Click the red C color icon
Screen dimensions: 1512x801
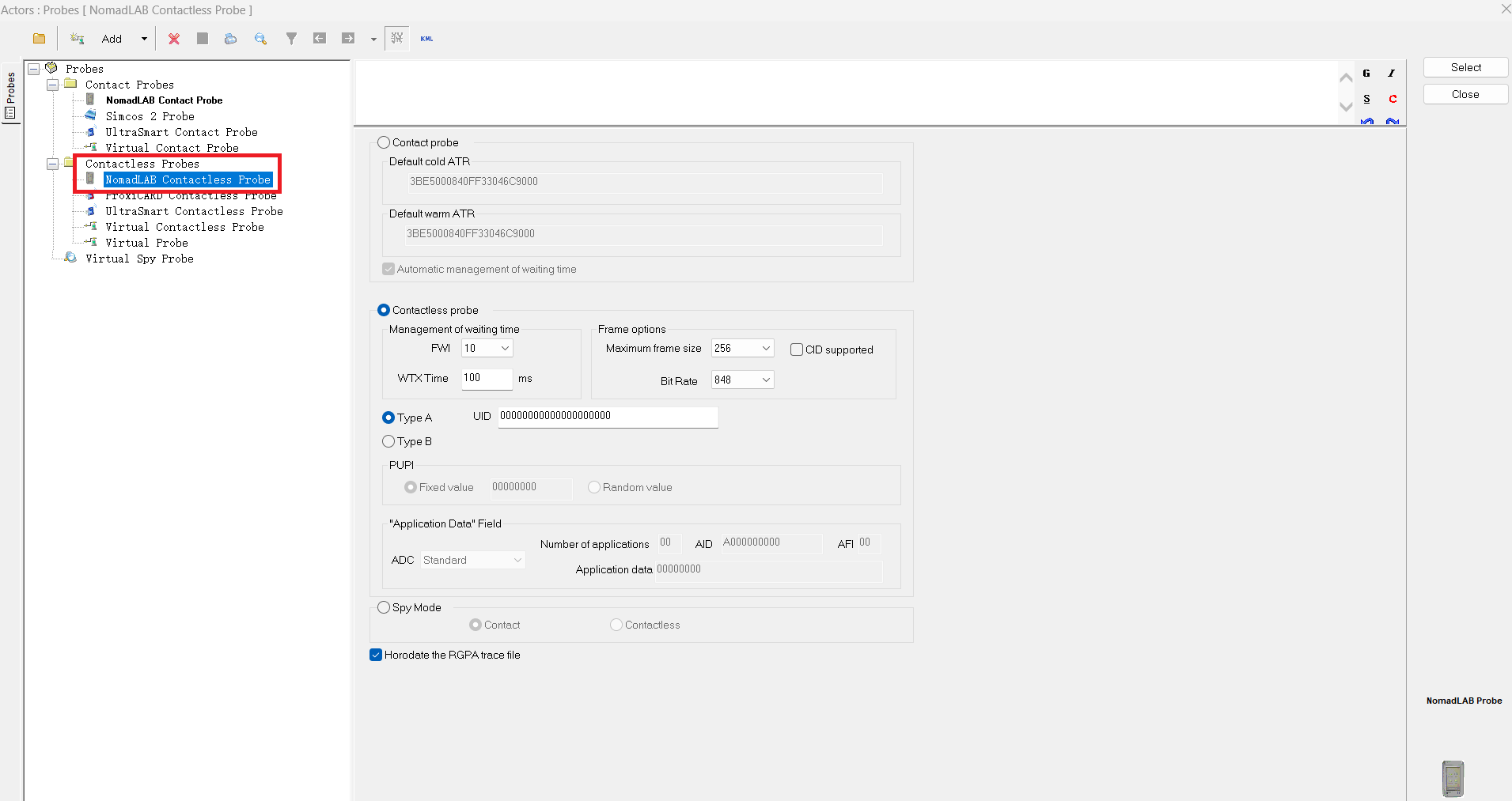tap(1393, 99)
